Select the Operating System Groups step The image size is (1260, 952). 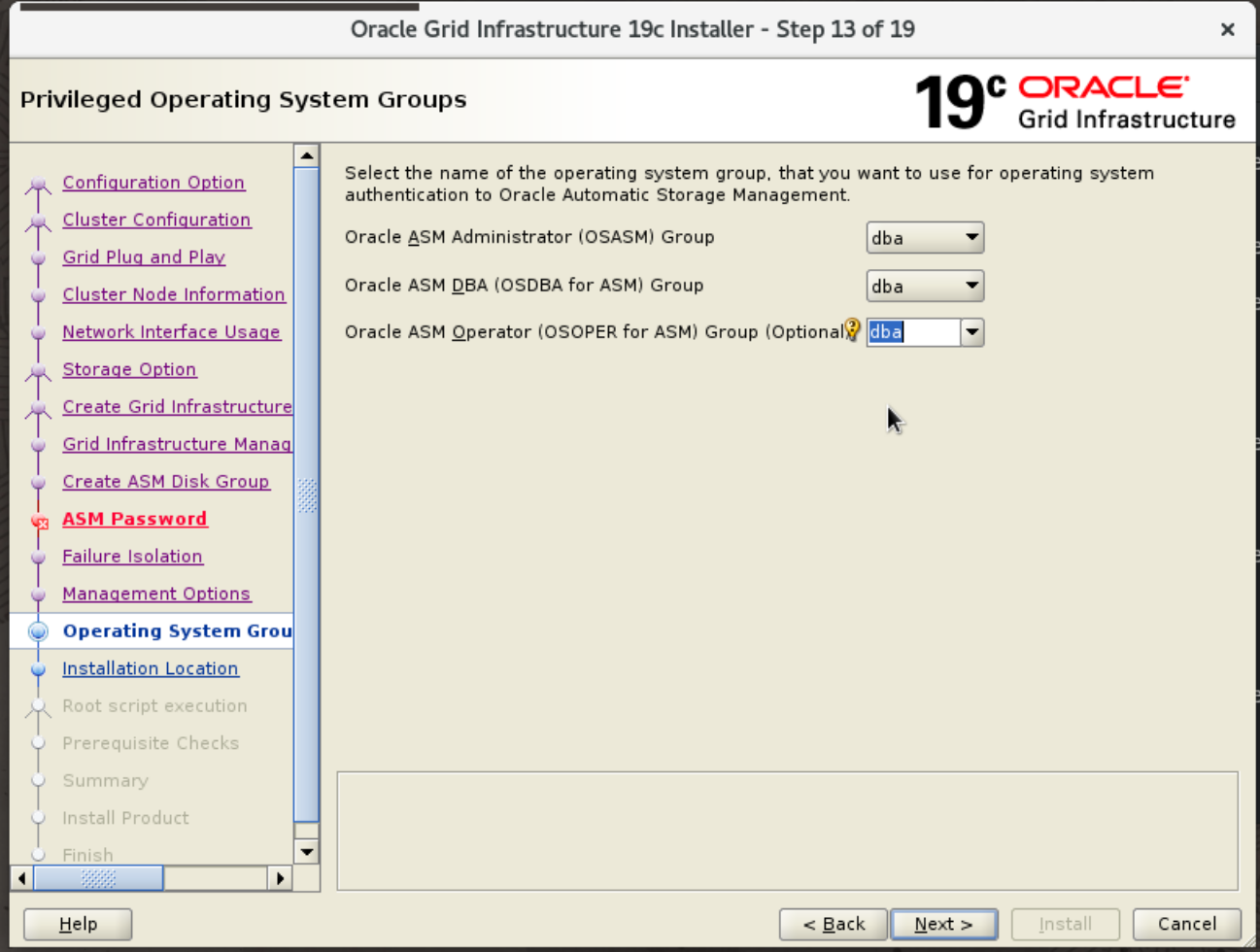(x=177, y=631)
